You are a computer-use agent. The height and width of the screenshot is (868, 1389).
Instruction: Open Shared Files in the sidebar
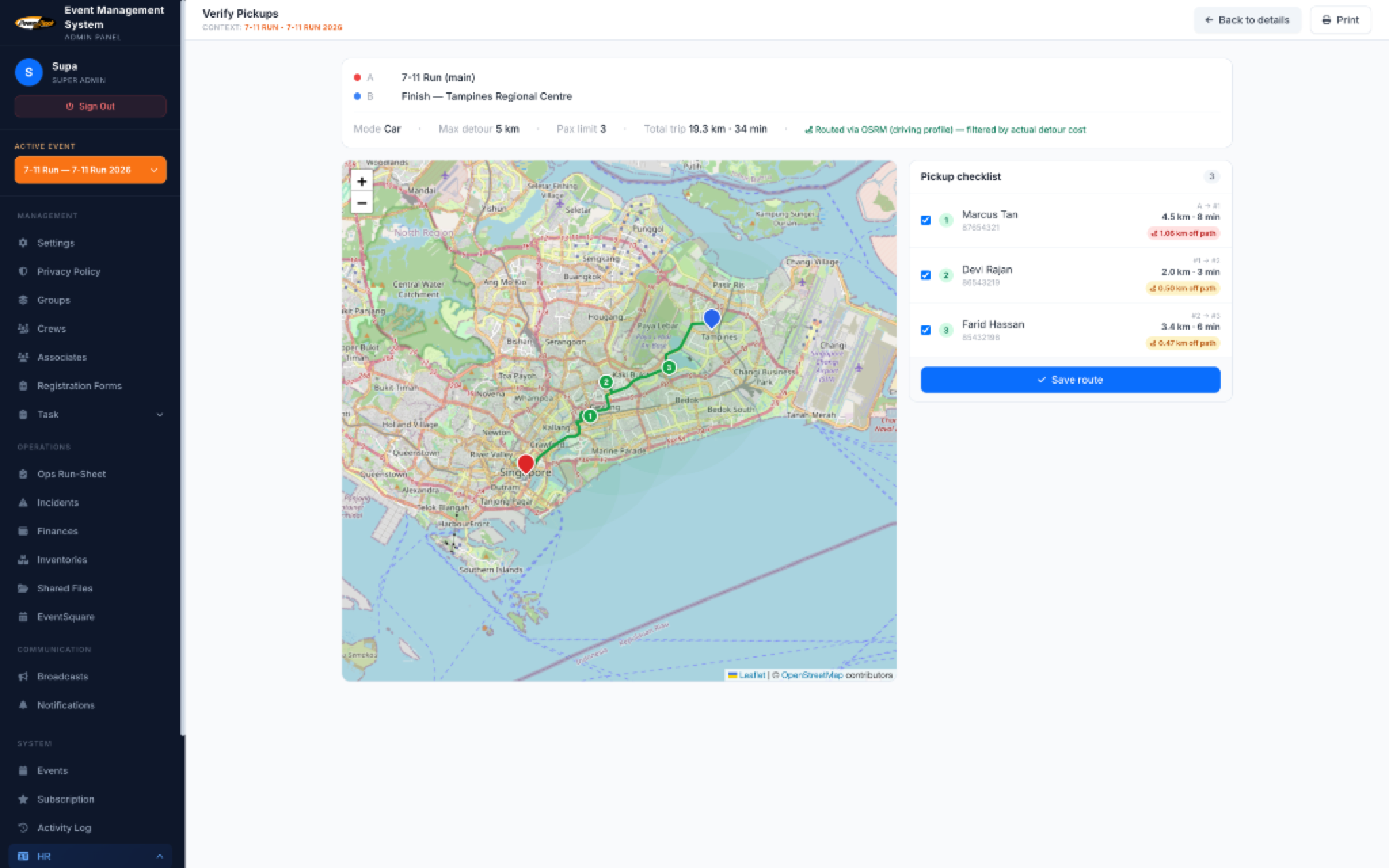point(90,588)
